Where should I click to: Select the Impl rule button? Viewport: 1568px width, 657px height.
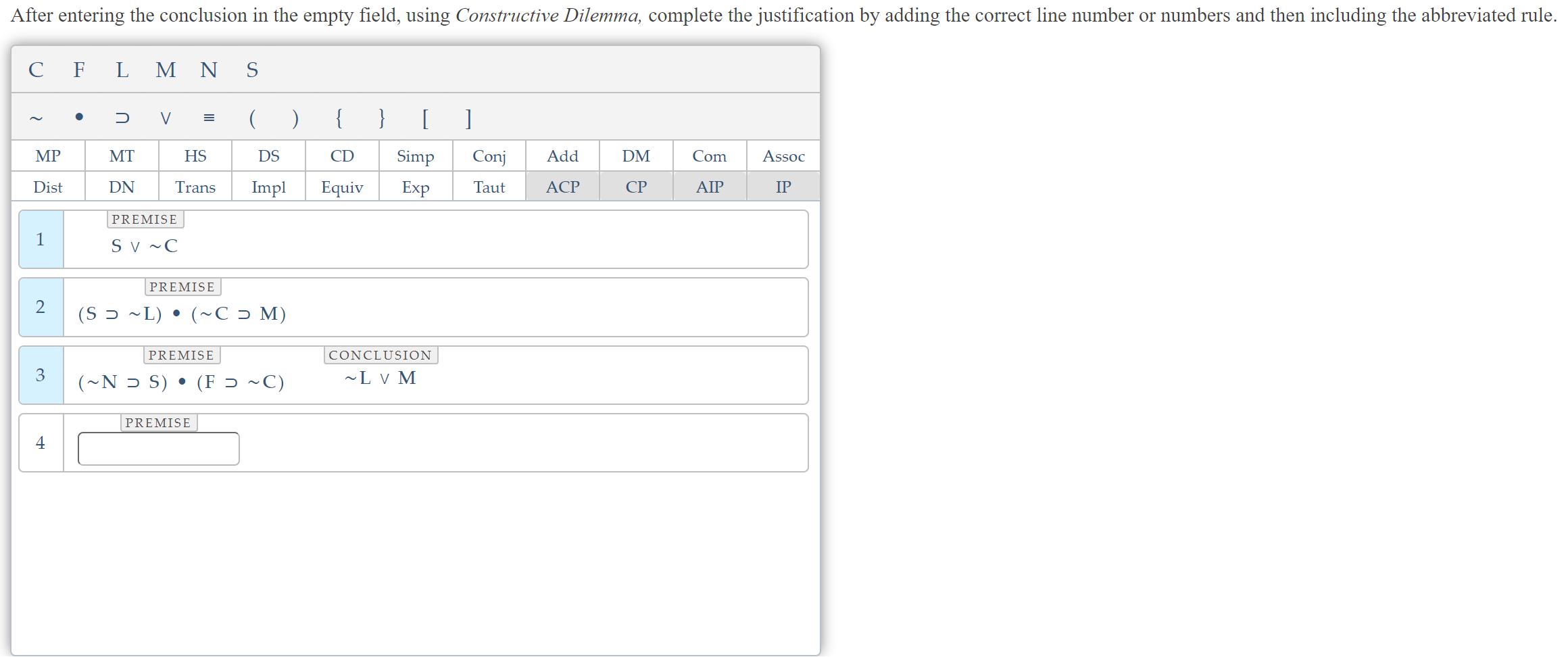tap(268, 187)
